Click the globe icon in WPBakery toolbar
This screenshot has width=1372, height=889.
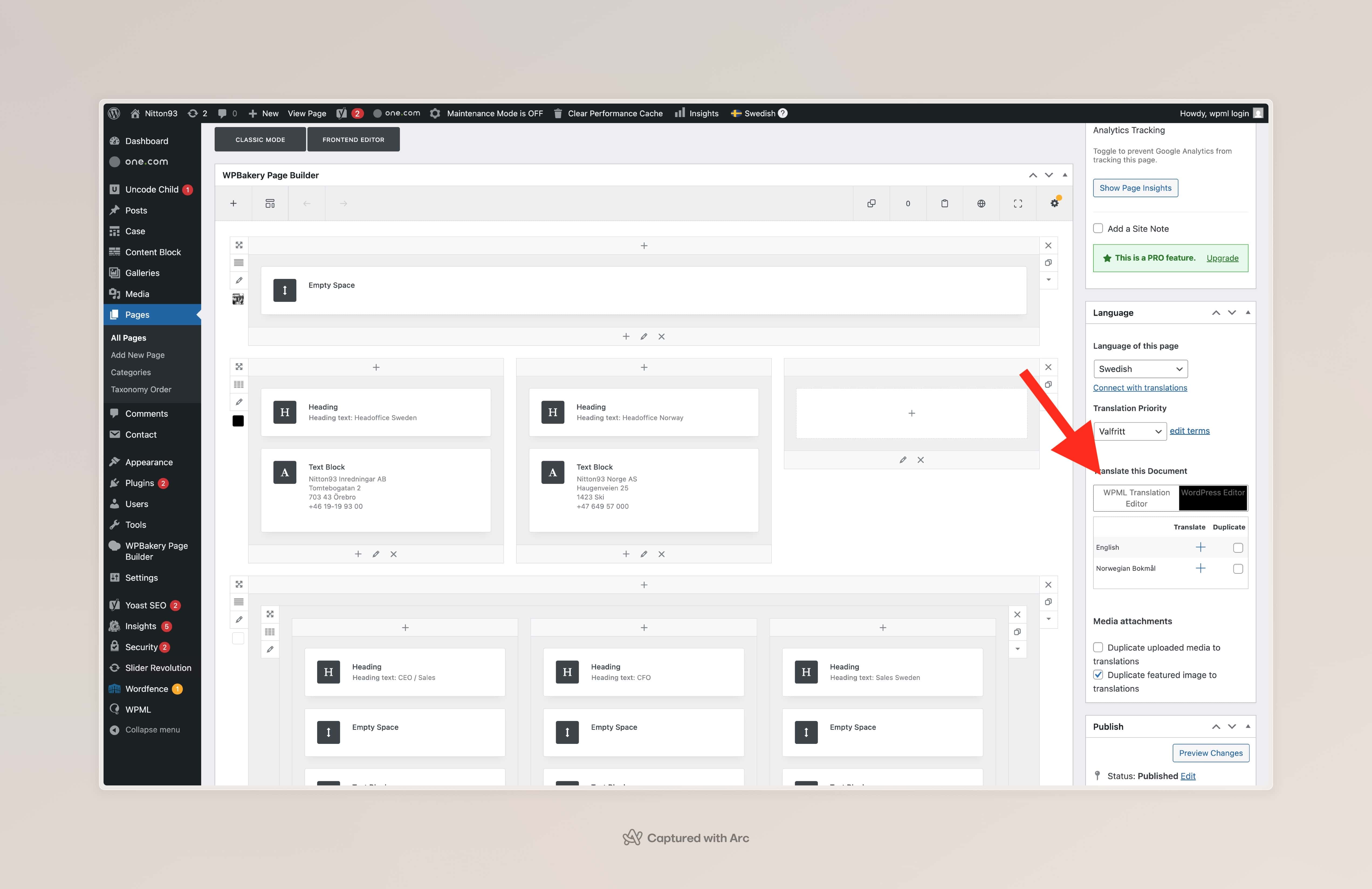click(x=981, y=204)
